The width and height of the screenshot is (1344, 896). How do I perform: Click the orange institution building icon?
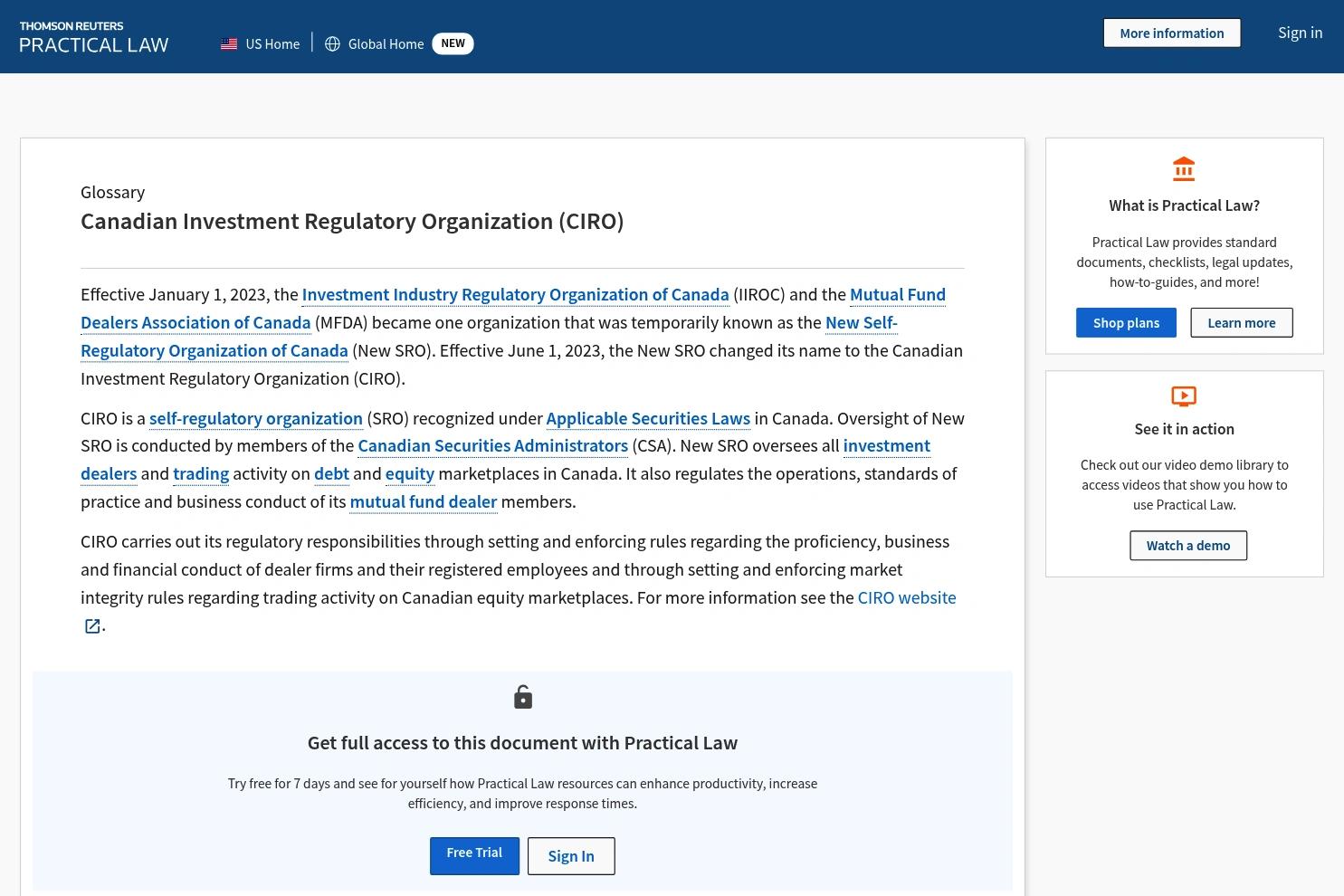pos(1184,169)
